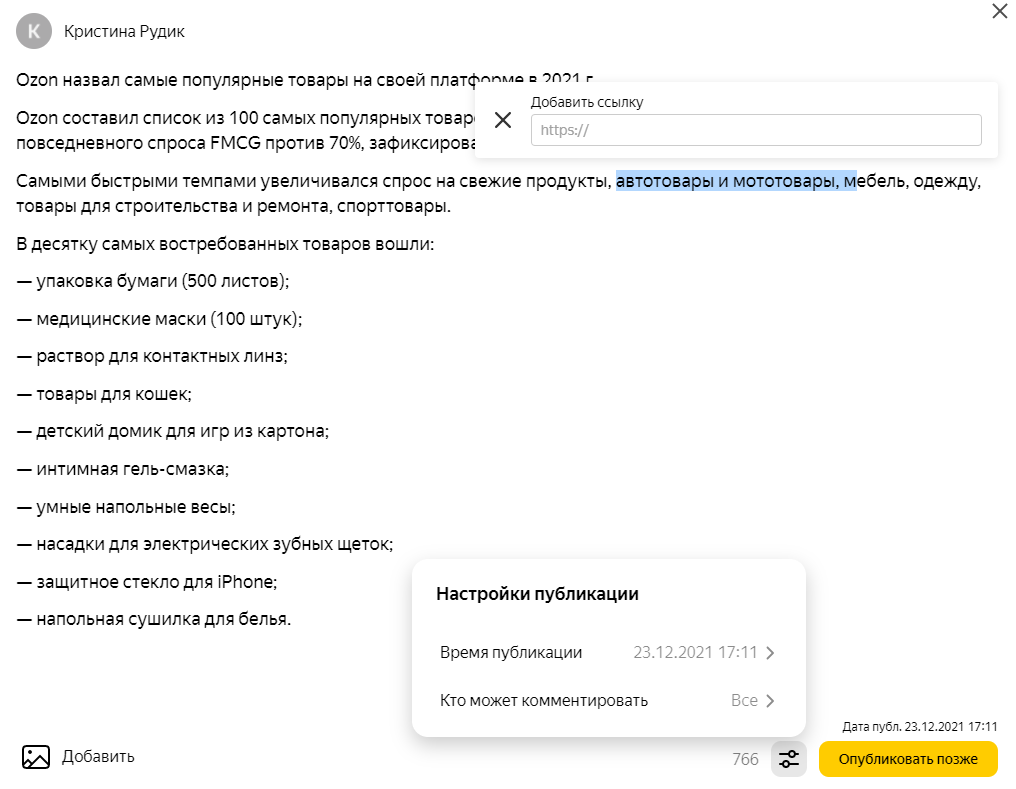This screenshot has width=1016, height=789.
Task: Click the Настройки публикации popup heading
Action: pos(537,594)
